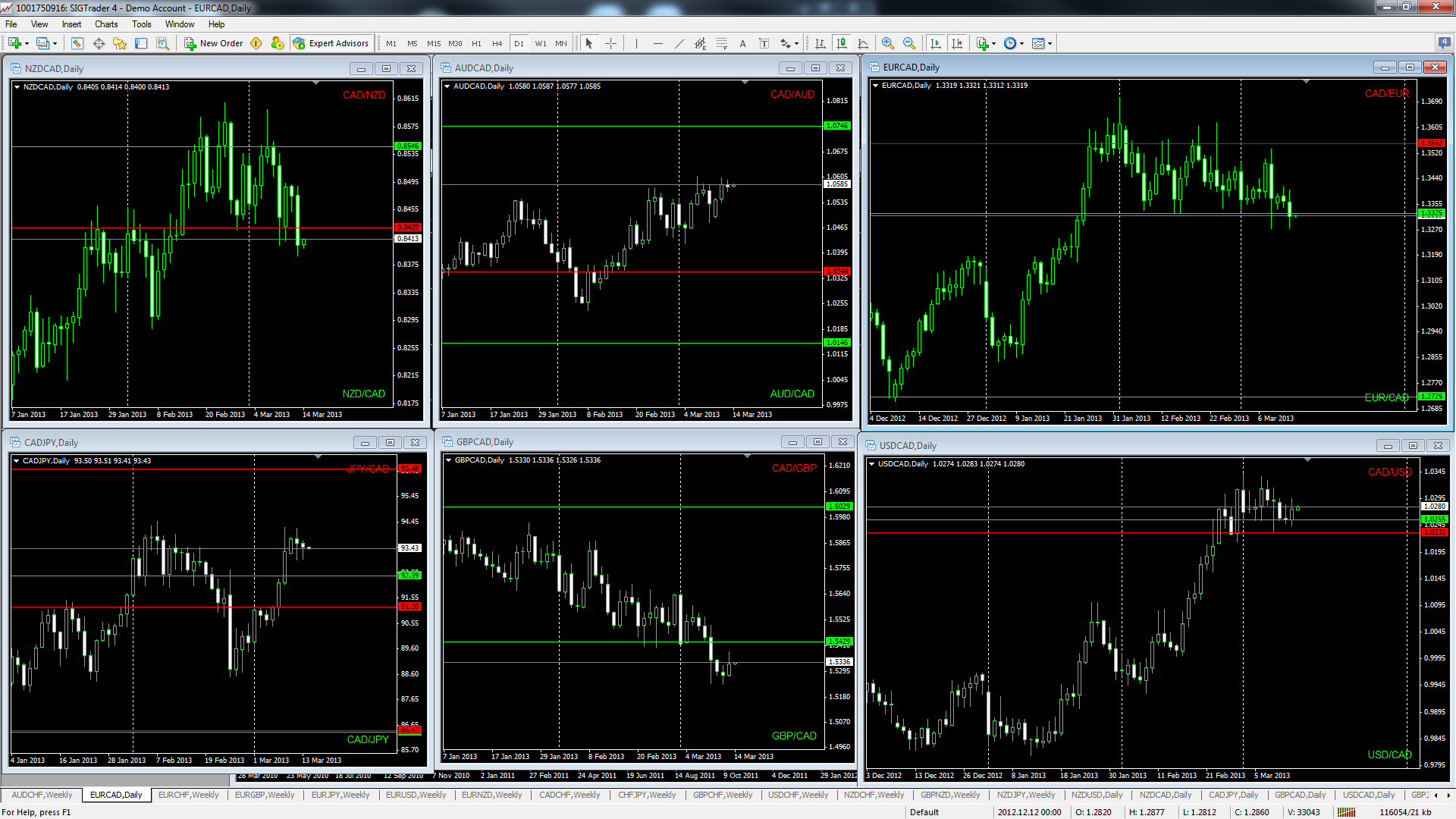Toggle the chart auto scroll icon
This screenshot has width=1456, height=819.
[x=936, y=43]
